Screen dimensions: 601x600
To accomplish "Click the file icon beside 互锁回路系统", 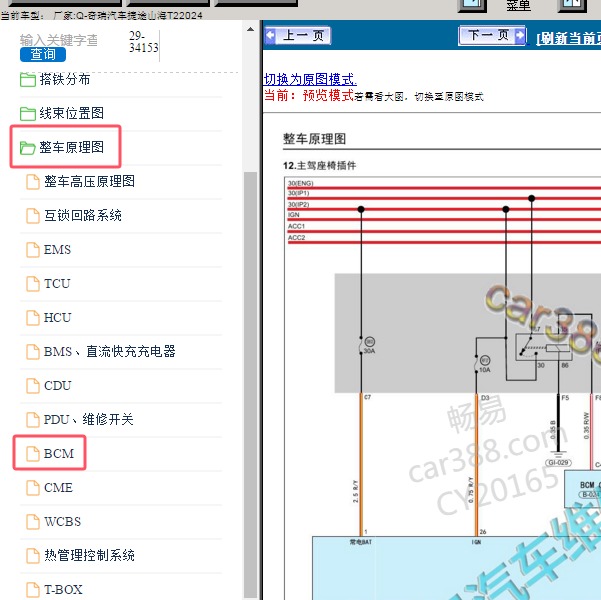I will point(33,215).
